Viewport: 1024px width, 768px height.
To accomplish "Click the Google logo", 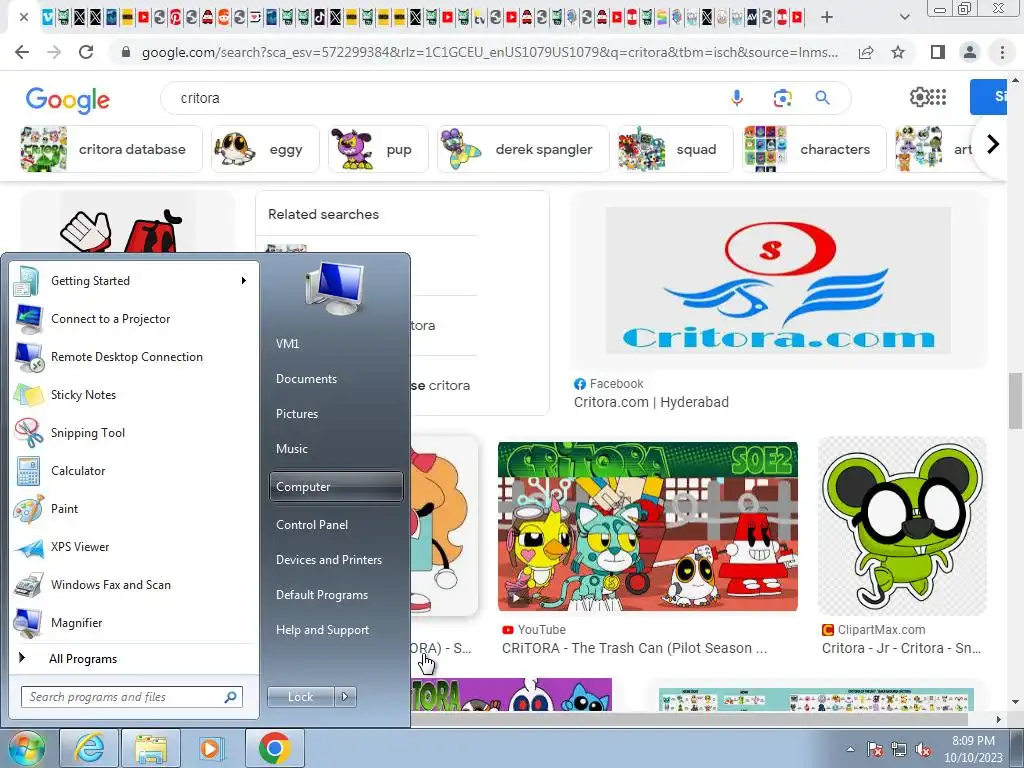I will pos(68,100).
